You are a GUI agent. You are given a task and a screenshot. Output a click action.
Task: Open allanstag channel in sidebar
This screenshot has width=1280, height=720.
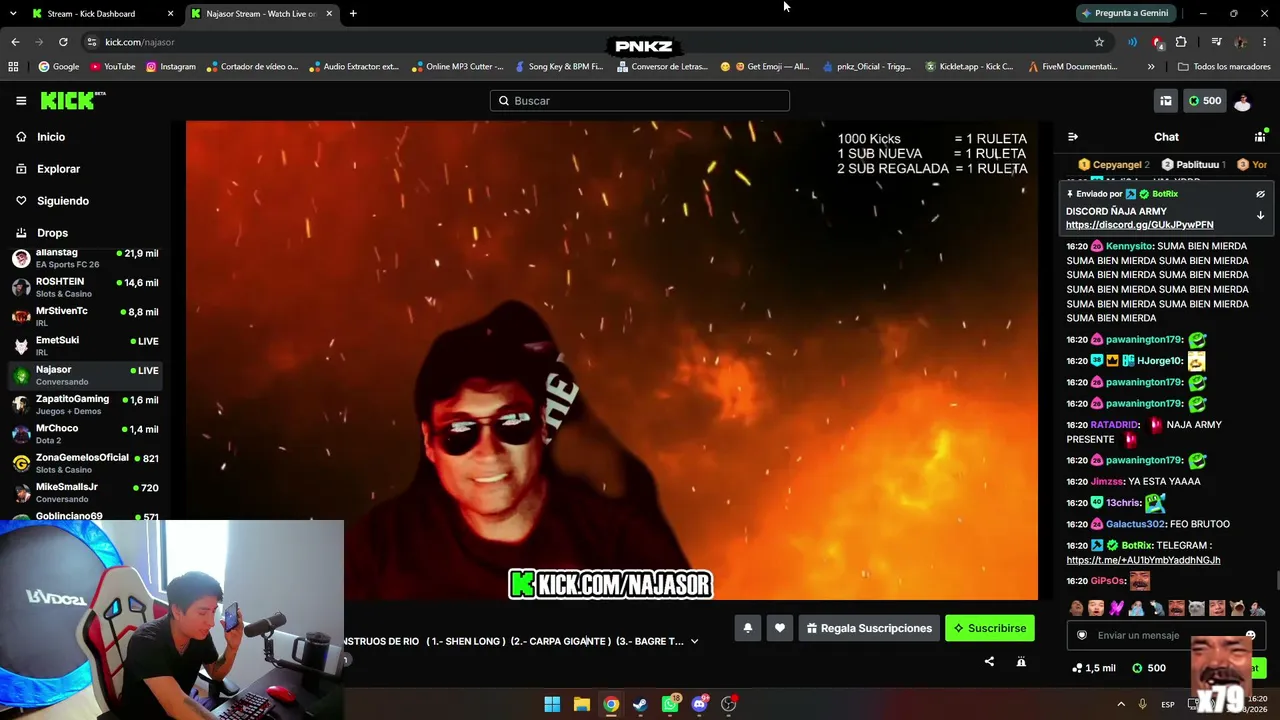[x=85, y=258]
